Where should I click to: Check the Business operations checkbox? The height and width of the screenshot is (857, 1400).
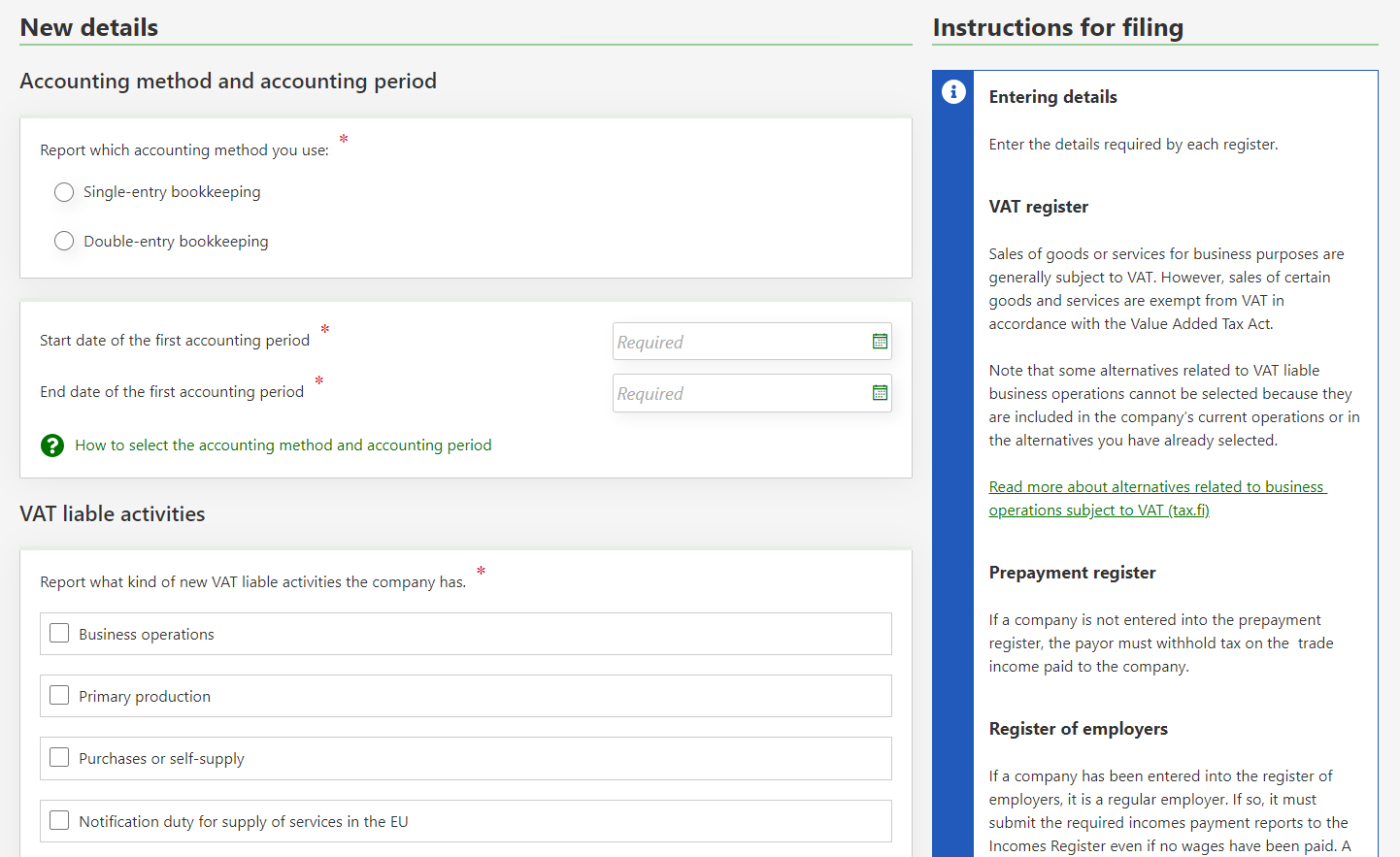point(59,634)
